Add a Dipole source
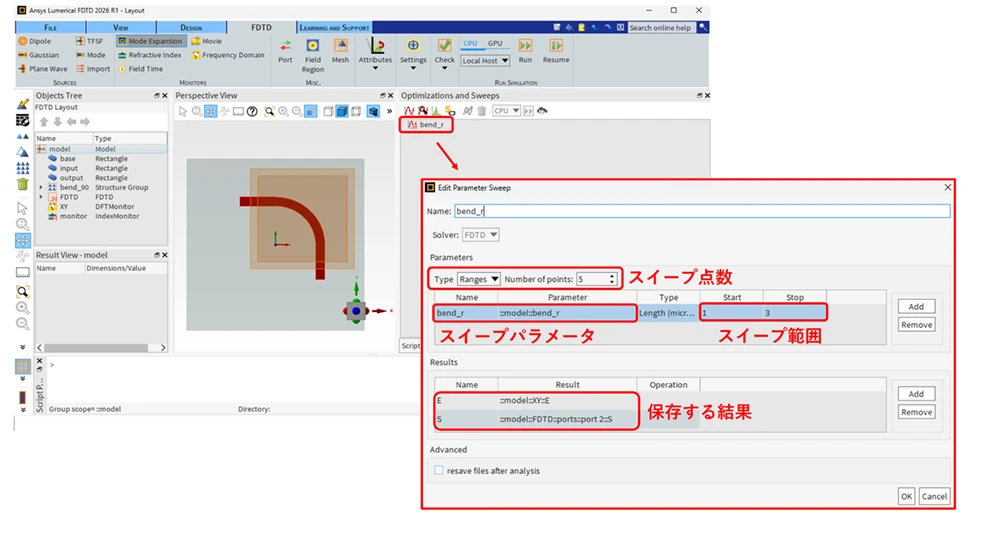Screen dimensions: 1000x548 click(34, 41)
